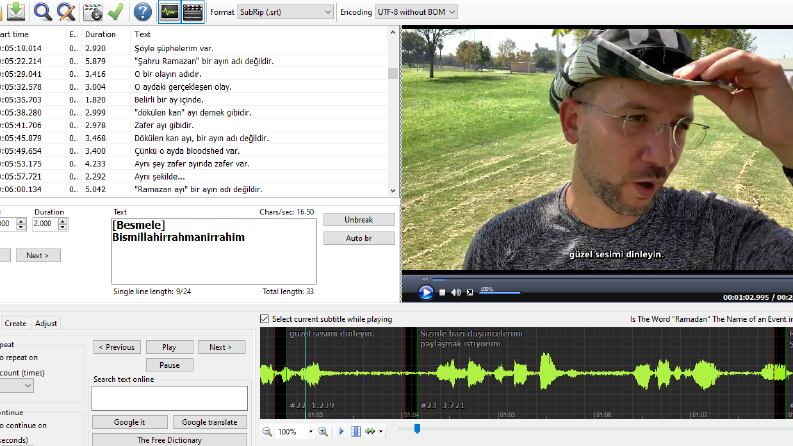This screenshot has height=446, width=793.
Task: Click the Text column header
Action: pyautogui.click(x=258, y=34)
